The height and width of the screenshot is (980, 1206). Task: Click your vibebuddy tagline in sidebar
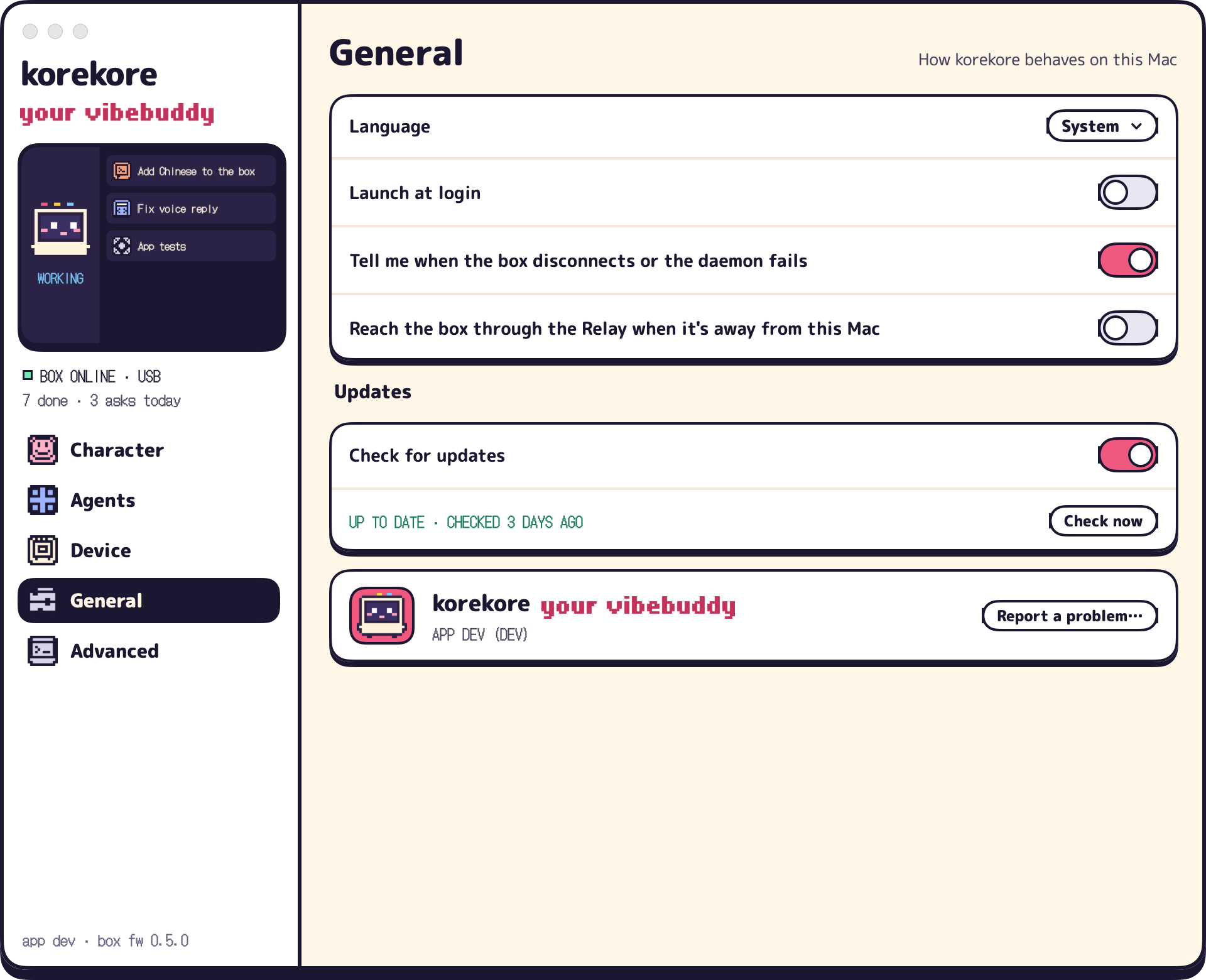(117, 113)
